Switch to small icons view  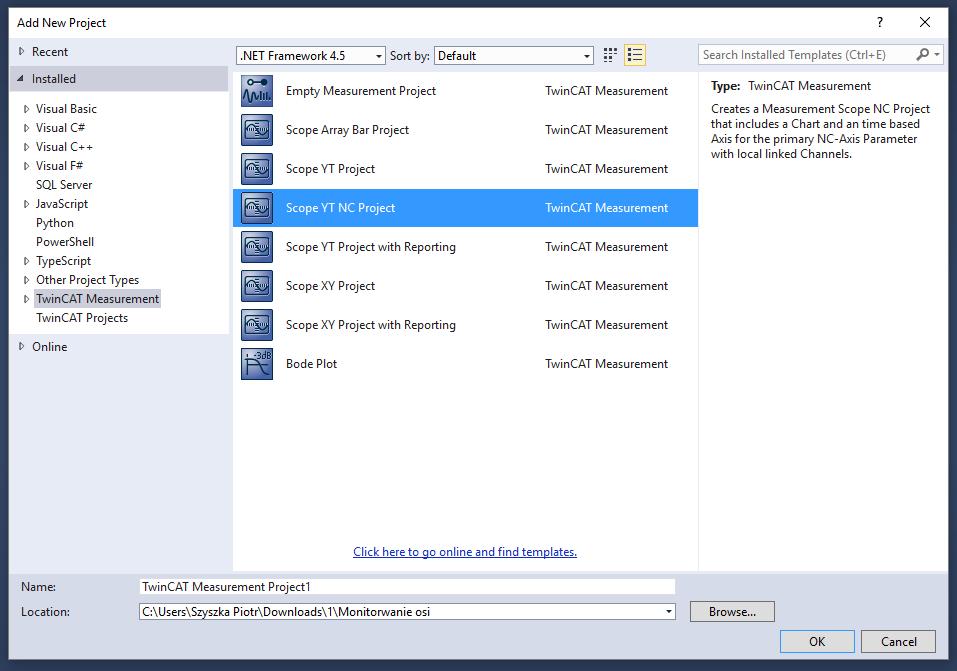(610, 56)
